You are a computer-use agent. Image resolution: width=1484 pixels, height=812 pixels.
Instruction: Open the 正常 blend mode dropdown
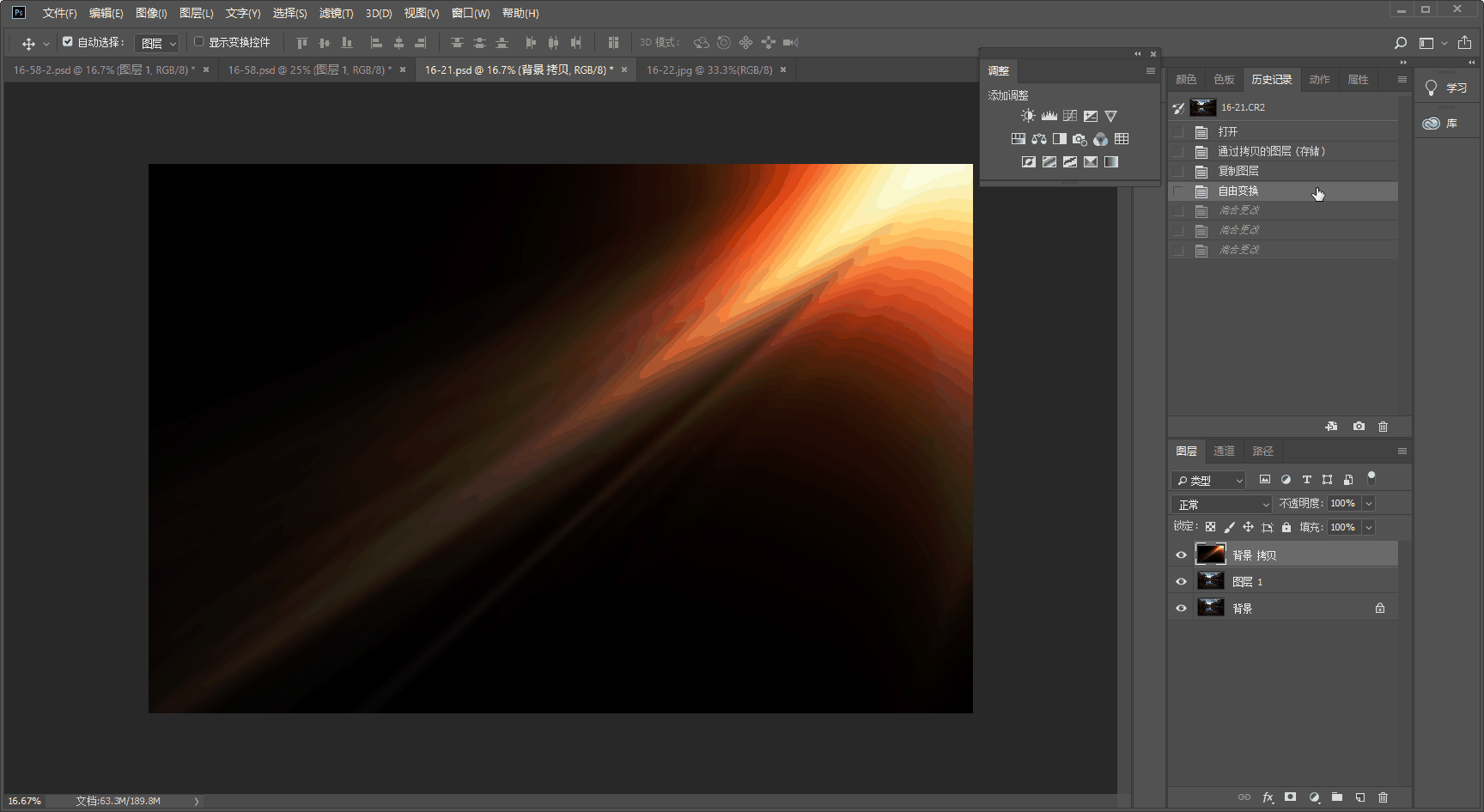coord(1221,505)
